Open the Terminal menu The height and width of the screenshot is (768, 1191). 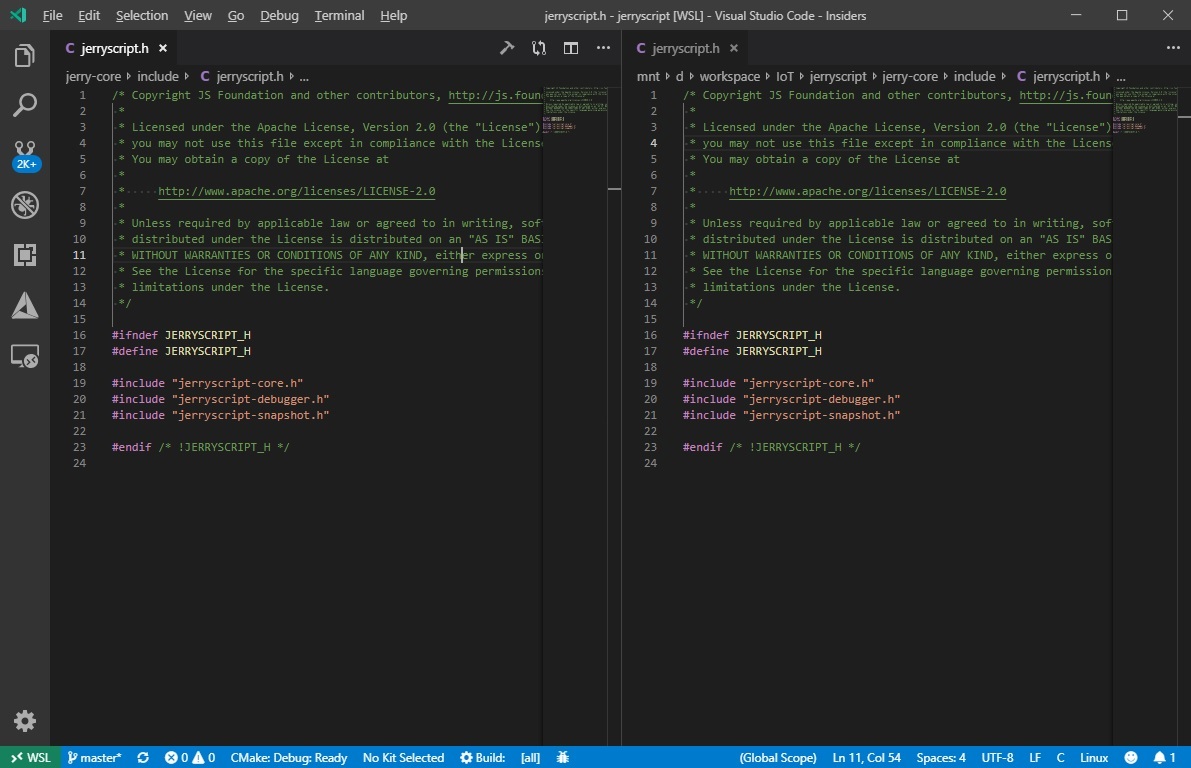(x=338, y=15)
